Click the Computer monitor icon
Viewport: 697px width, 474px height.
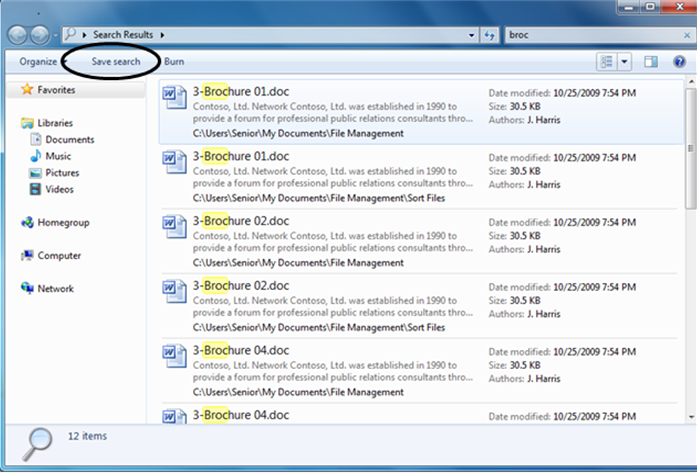[x=27, y=255]
